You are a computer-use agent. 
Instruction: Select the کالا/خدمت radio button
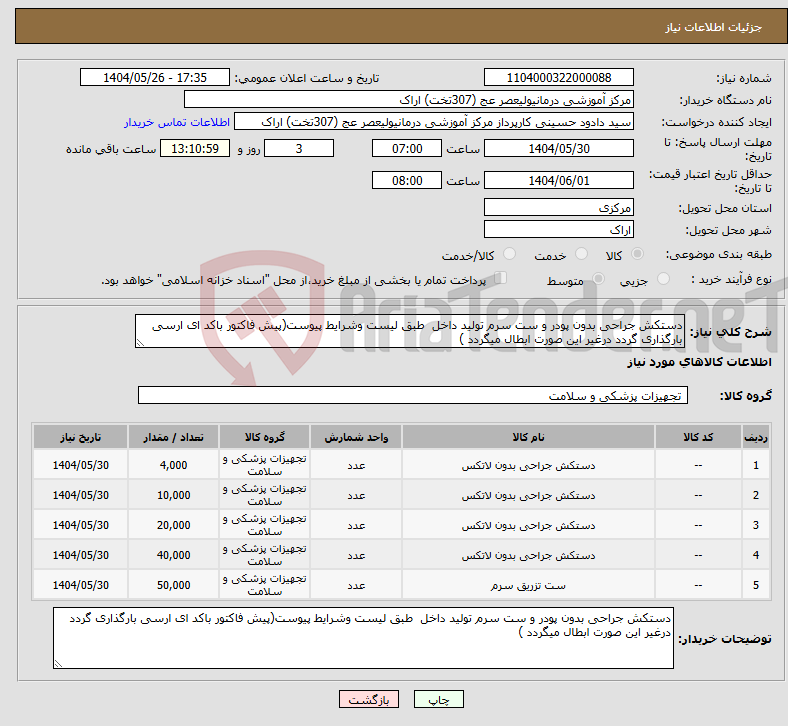point(509,254)
